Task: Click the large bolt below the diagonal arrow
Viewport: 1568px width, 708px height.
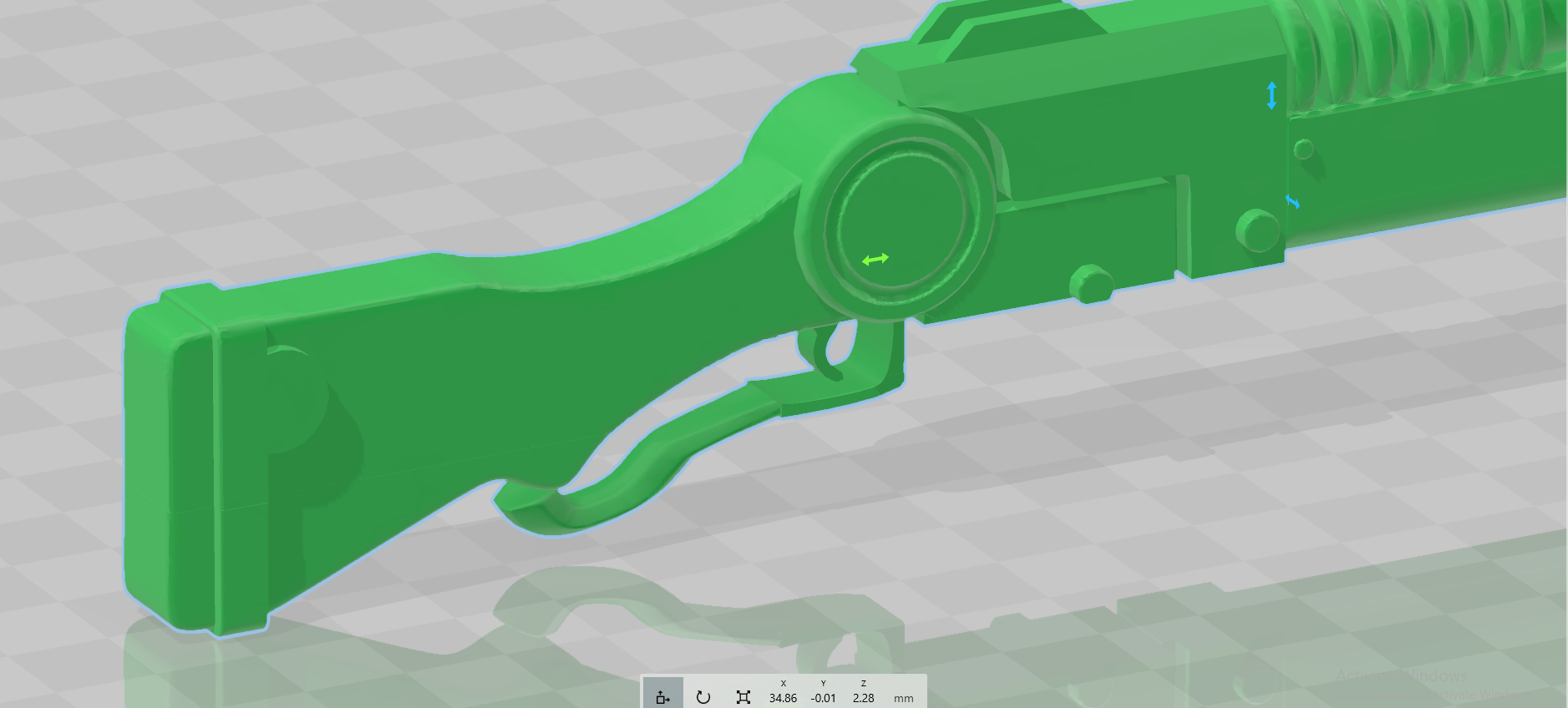Action: 1256,230
